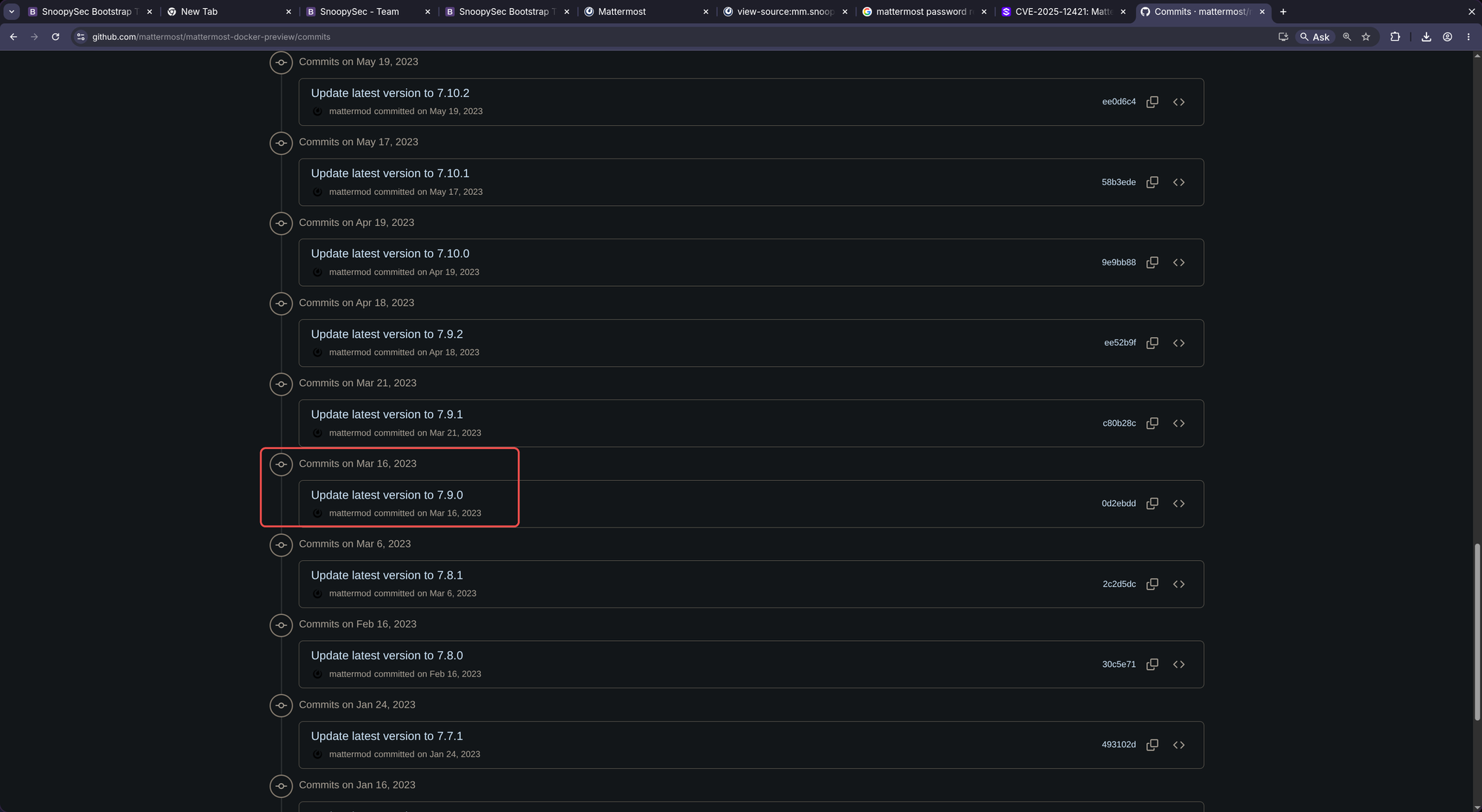Open commit 'Update latest version to 7.8.1'
The height and width of the screenshot is (812, 1482).
click(x=387, y=576)
